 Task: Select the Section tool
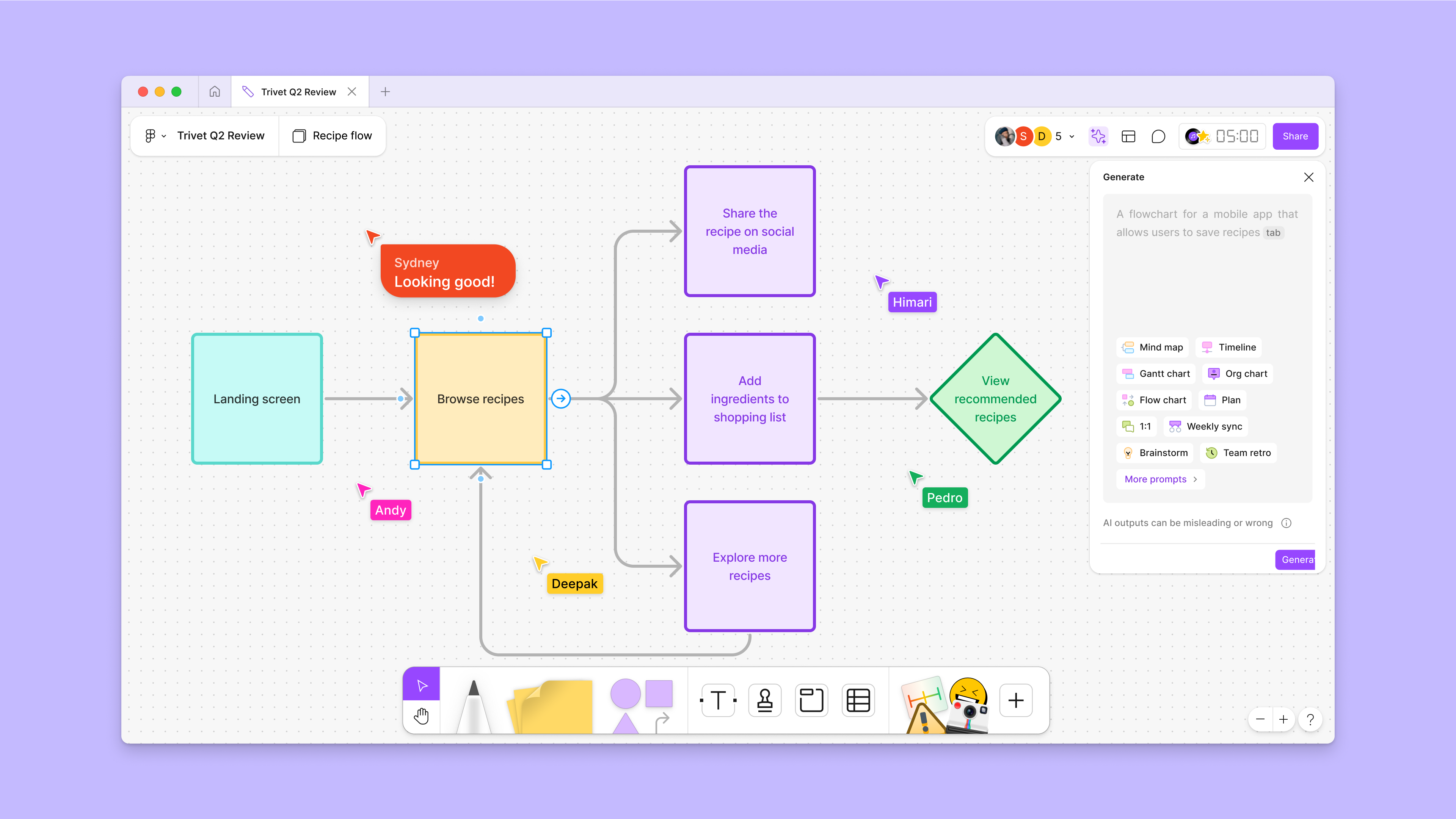coord(811,700)
